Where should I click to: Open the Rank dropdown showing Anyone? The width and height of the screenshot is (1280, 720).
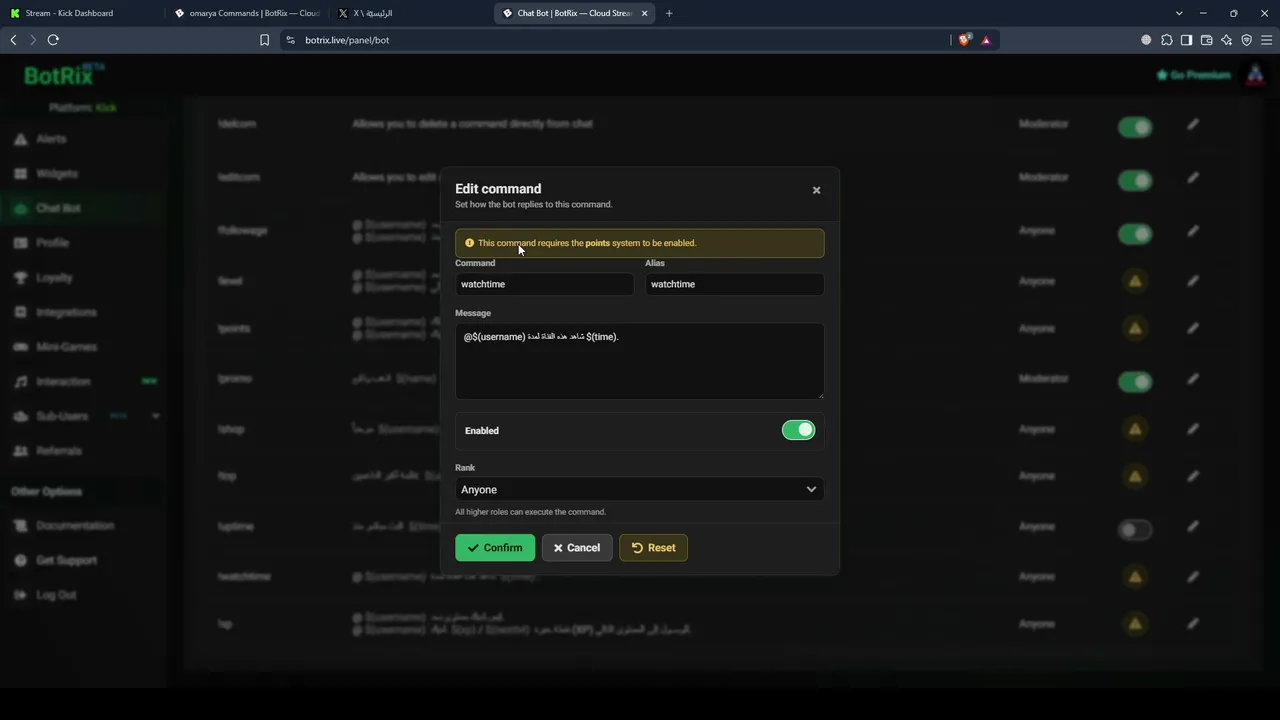click(x=640, y=489)
